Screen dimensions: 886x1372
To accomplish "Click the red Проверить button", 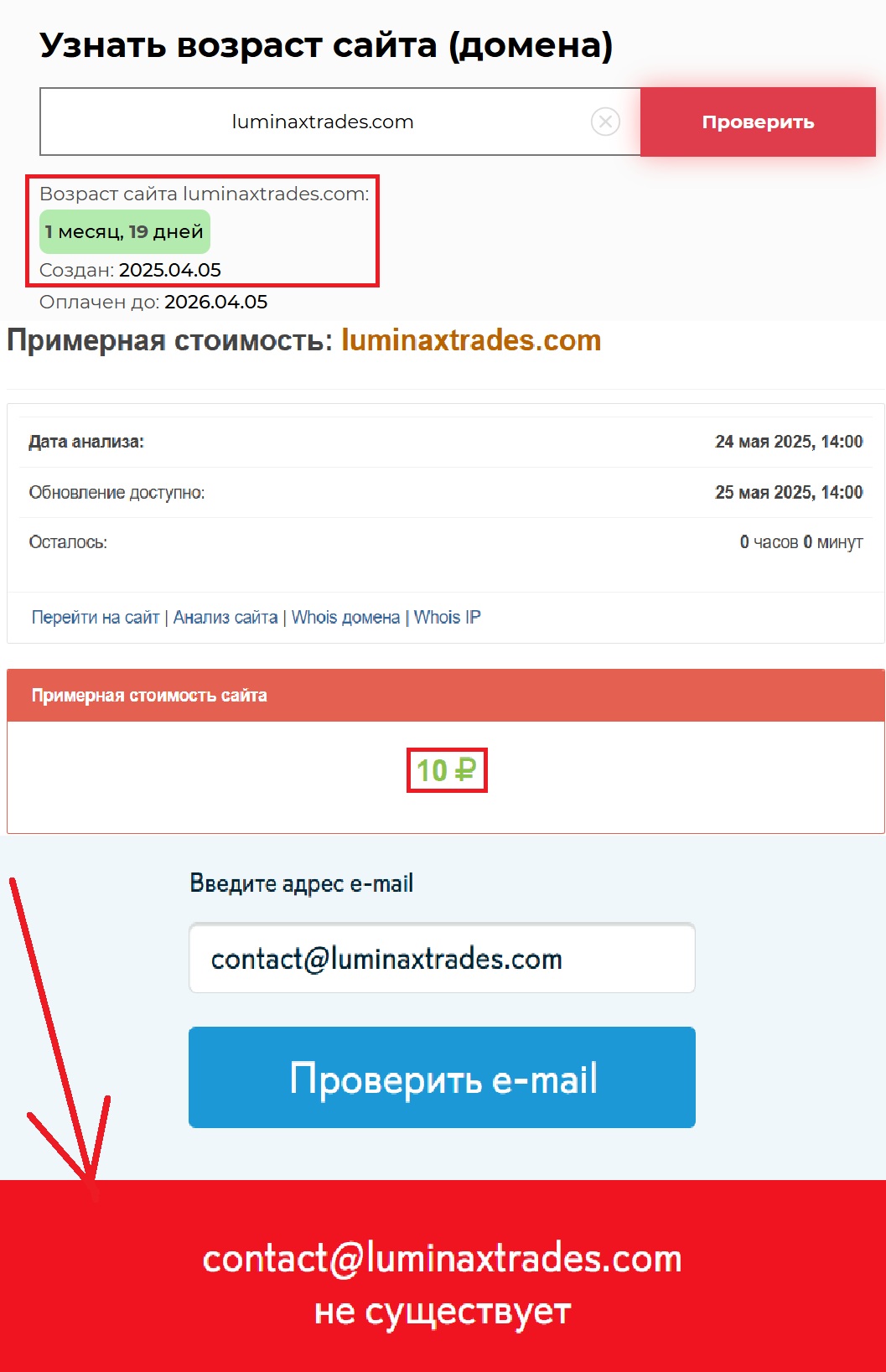I will tap(758, 122).
